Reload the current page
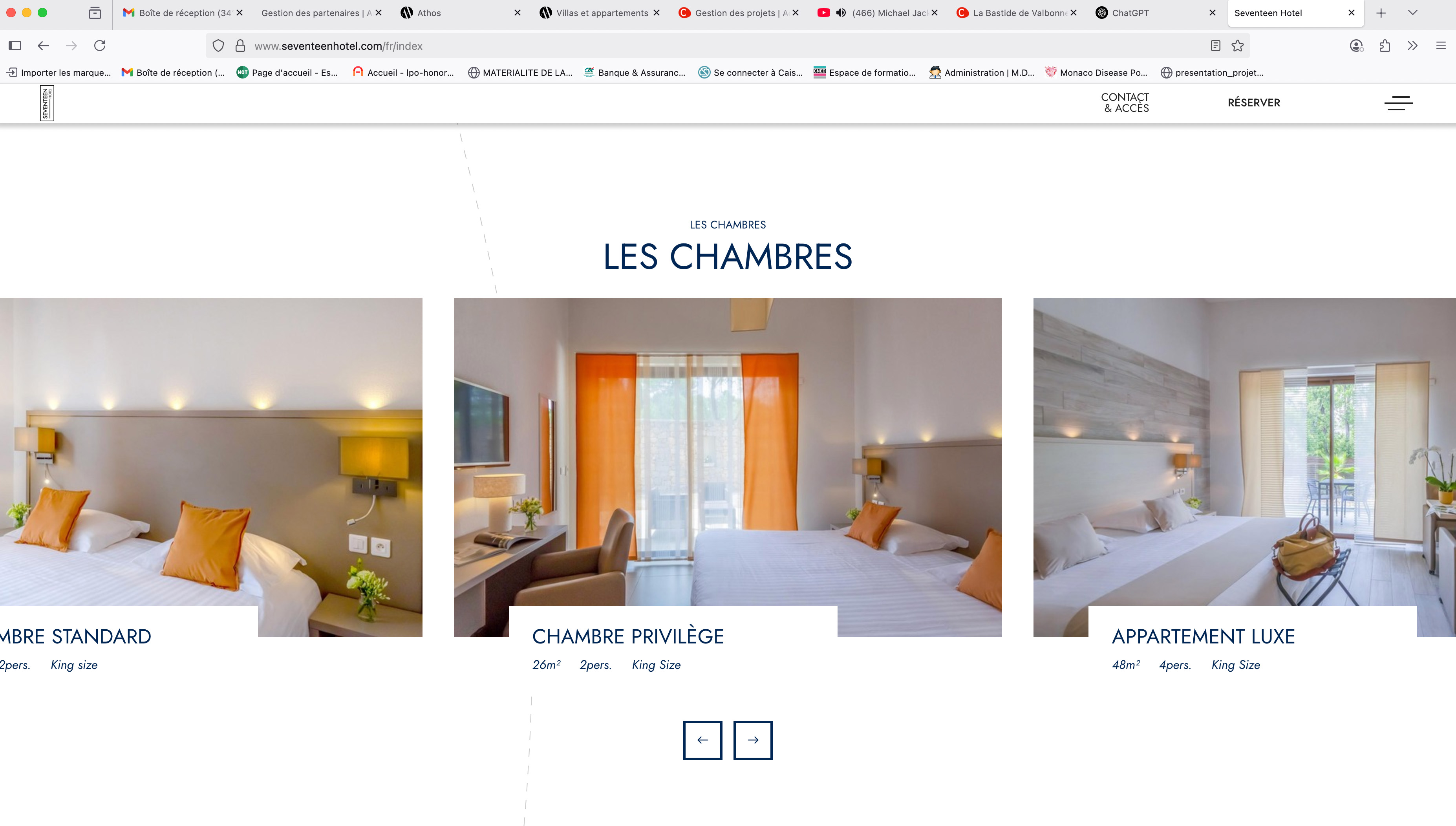 tap(100, 46)
